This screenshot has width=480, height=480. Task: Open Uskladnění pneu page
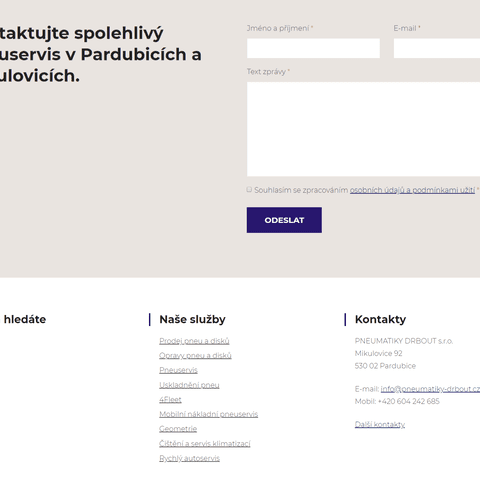click(189, 385)
